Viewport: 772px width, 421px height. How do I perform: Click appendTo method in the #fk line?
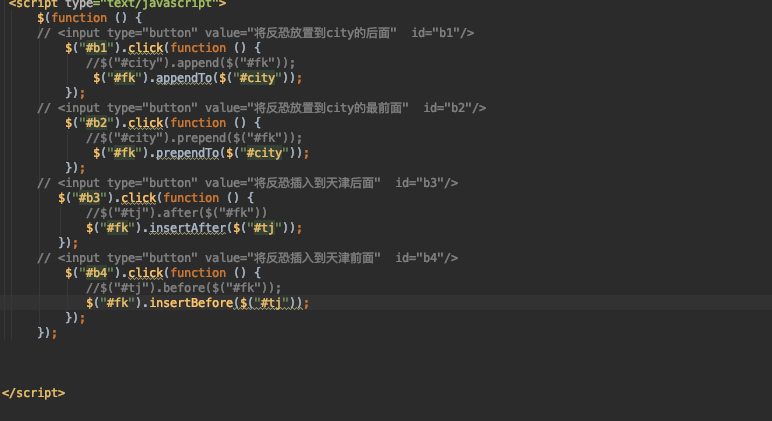(184, 78)
